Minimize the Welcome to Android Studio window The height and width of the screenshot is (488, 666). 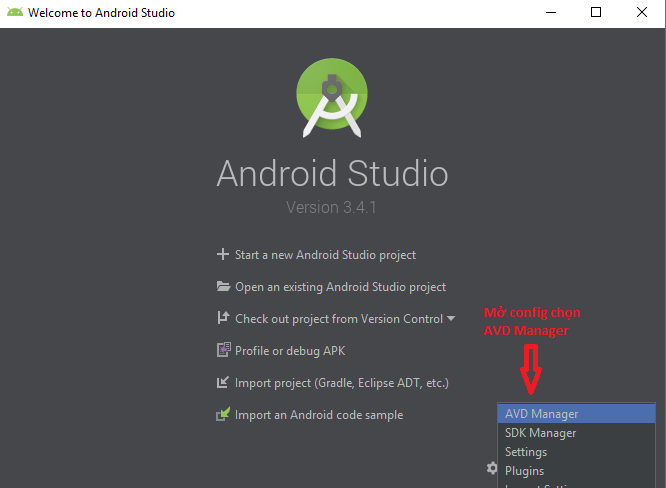pyautogui.click(x=551, y=12)
